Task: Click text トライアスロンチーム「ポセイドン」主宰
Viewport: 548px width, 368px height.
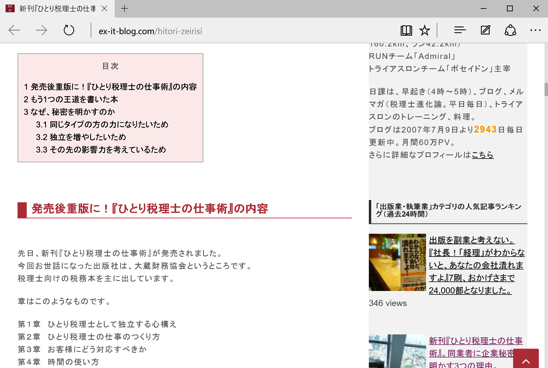Action: coord(439,68)
